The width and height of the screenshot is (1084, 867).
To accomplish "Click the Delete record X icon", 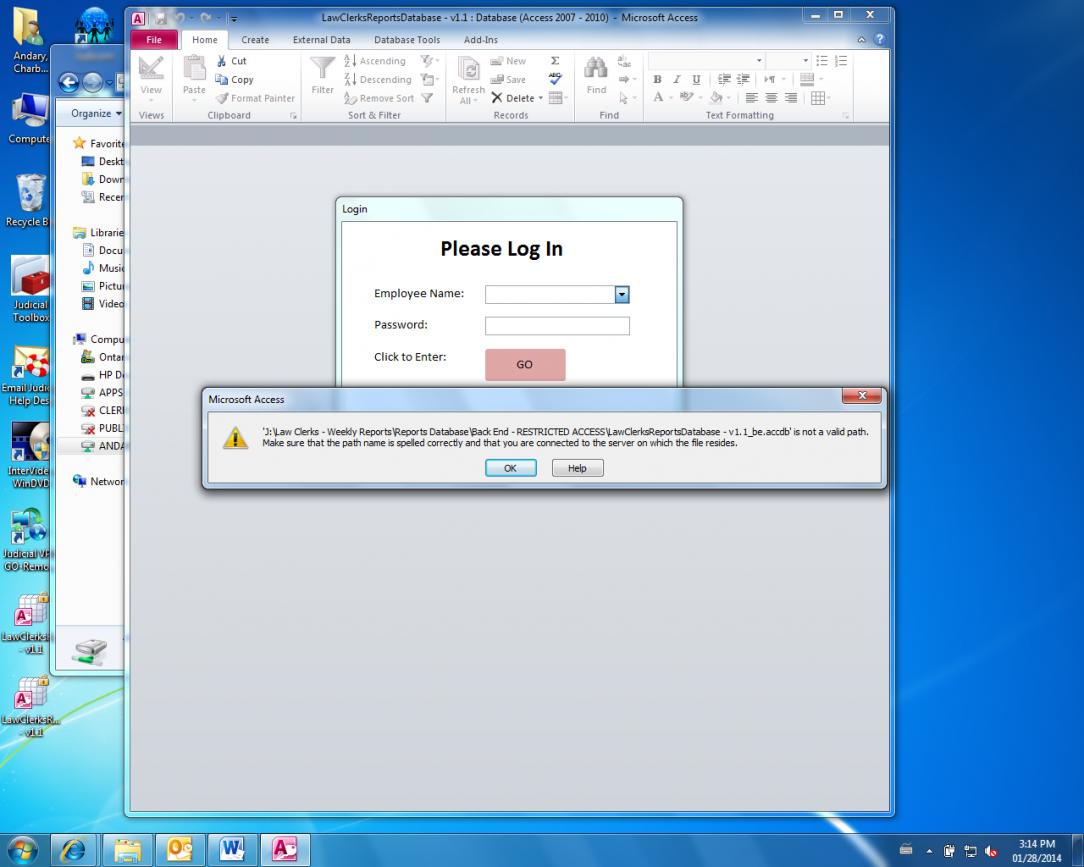I will pyautogui.click(x=496, y=98).
